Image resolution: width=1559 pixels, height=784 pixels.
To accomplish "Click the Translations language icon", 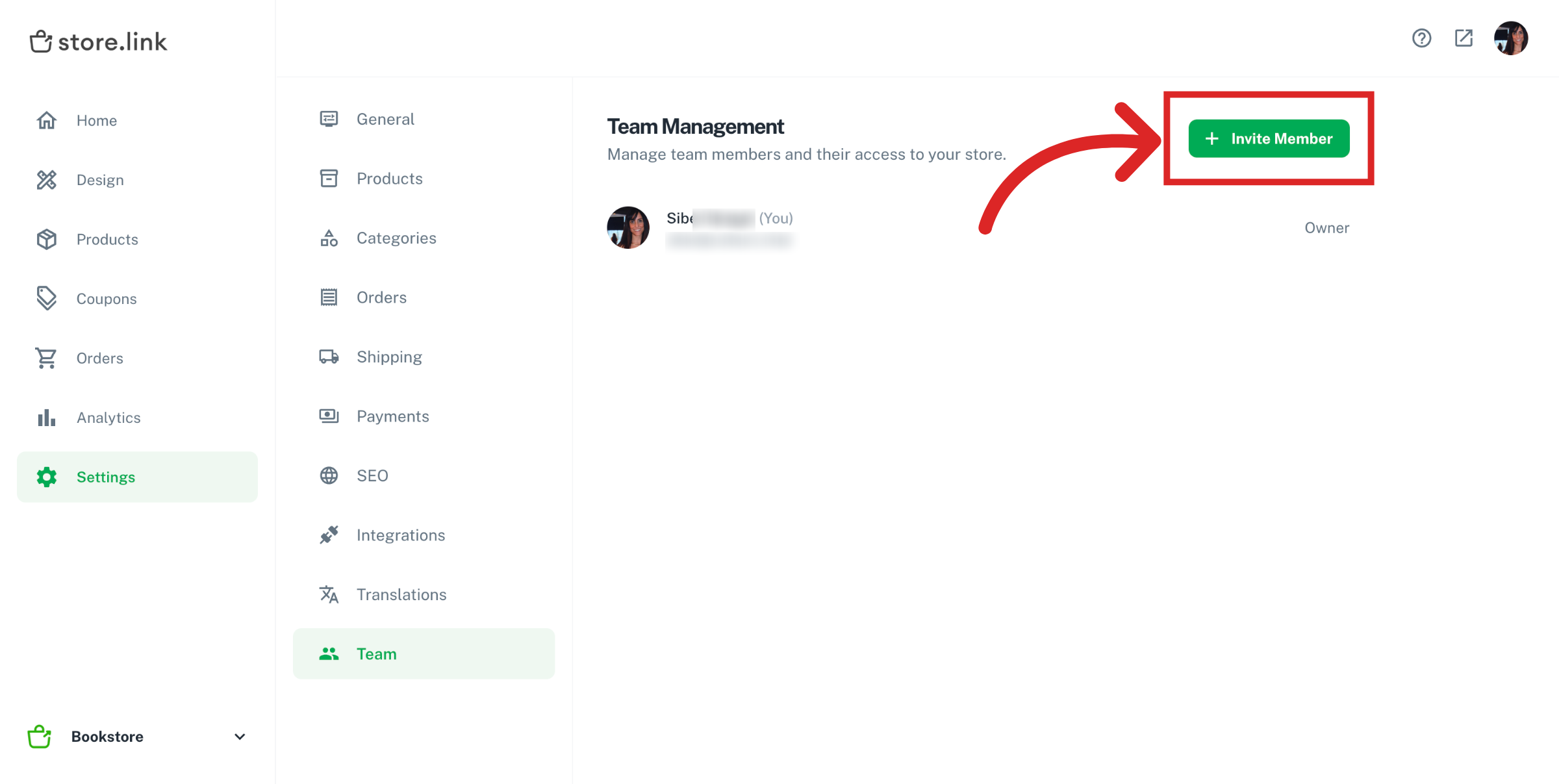I will (x=329, y=594).
